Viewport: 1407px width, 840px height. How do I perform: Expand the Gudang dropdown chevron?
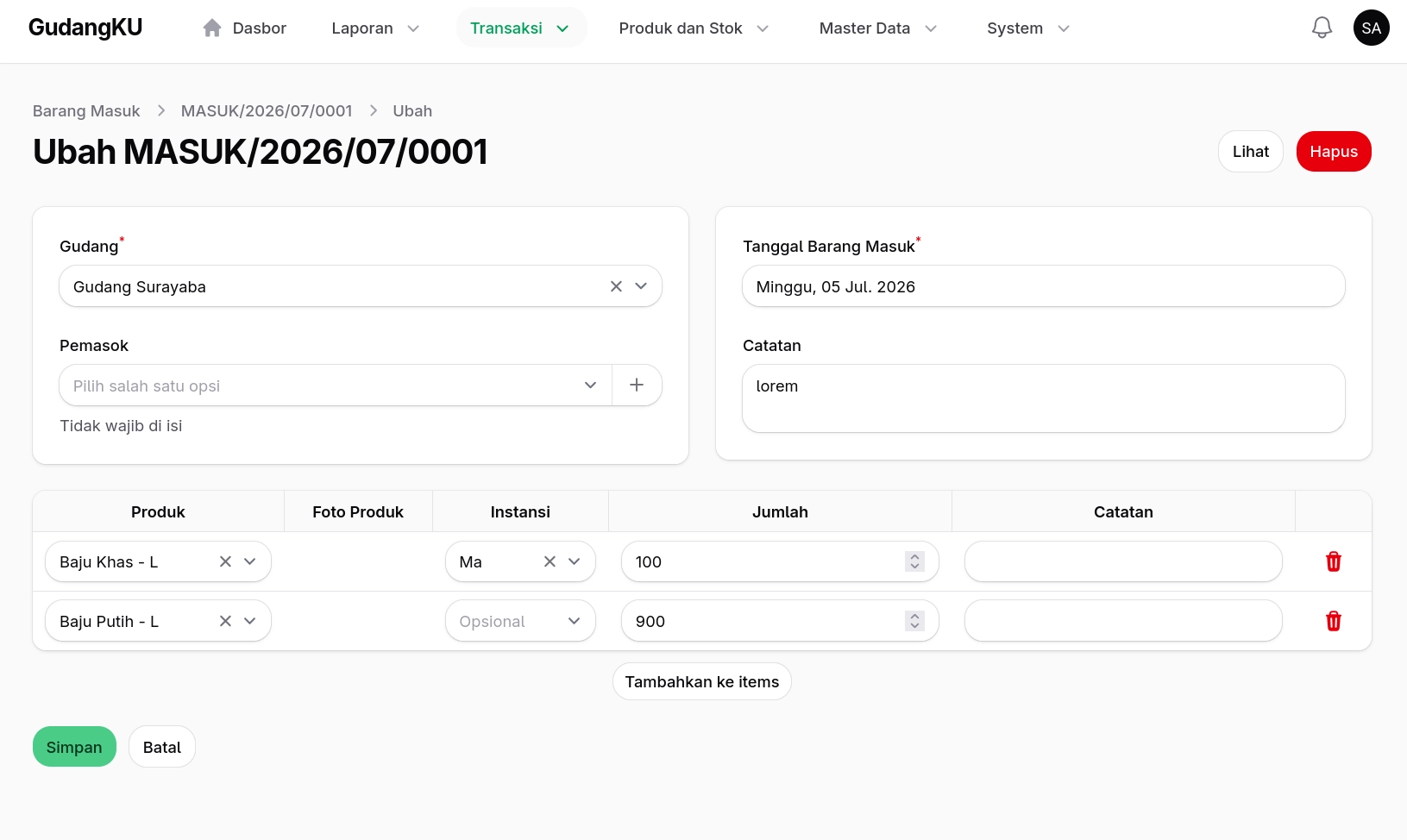pos(641,286)
